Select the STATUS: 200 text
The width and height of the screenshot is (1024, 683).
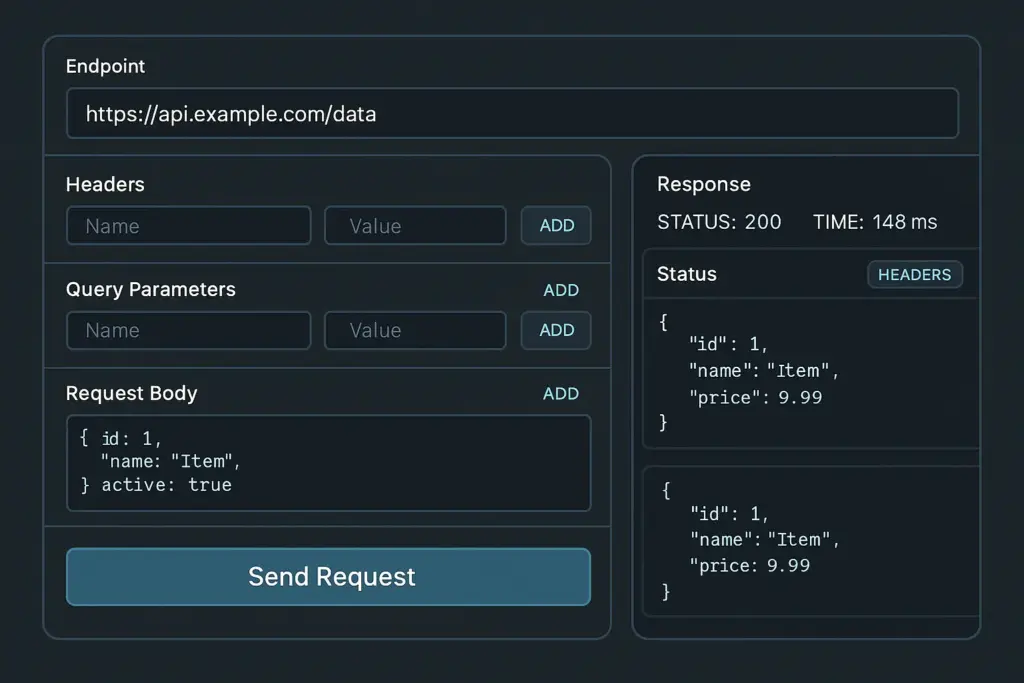pyautogui.click(x=719, y=222)
